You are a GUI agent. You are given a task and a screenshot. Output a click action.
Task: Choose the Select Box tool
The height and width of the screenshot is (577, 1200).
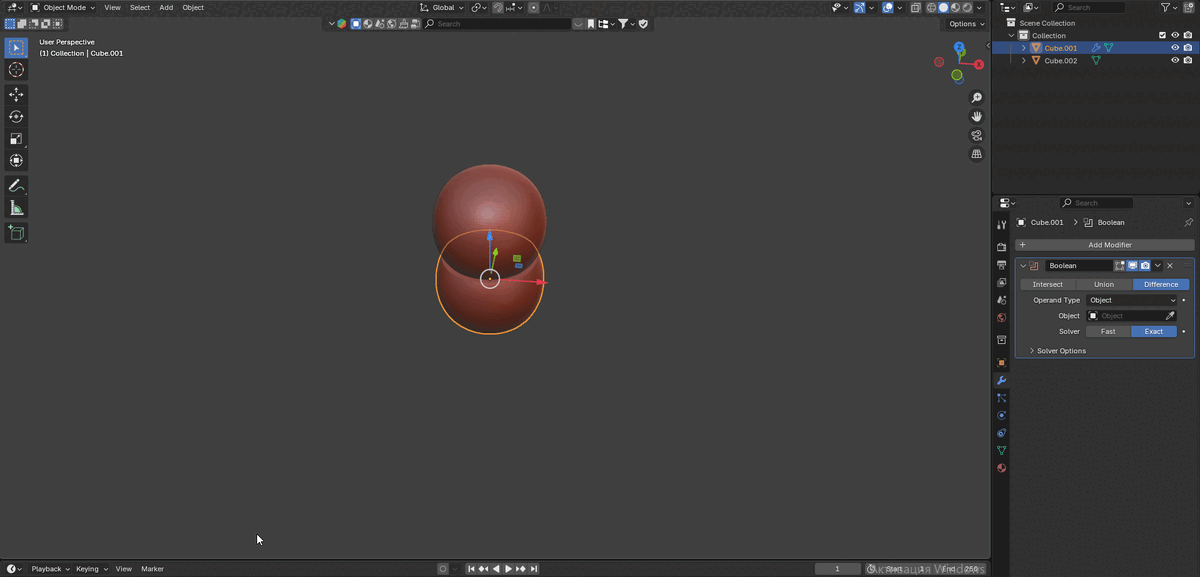click(16, 48)
